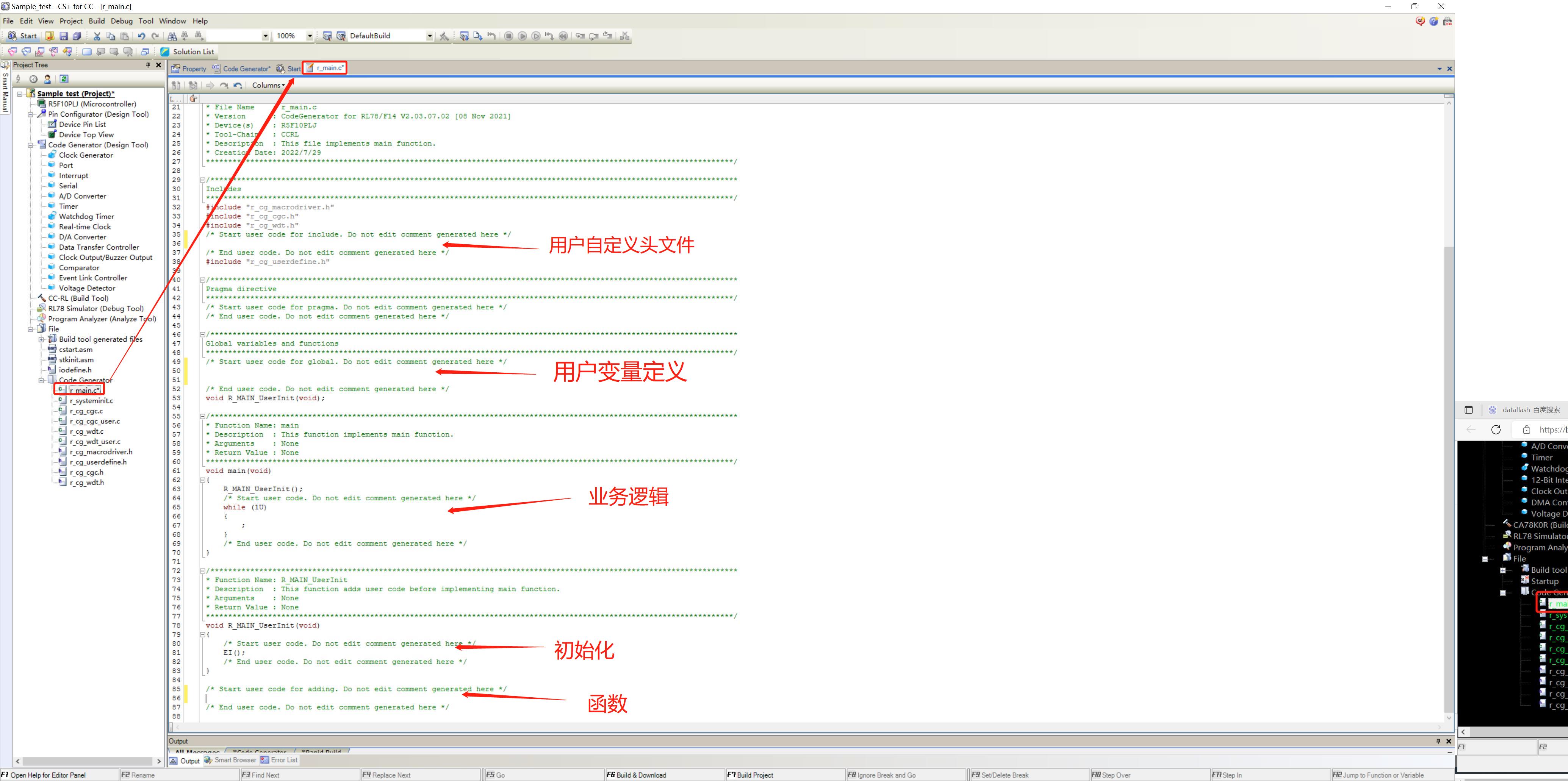This screenshot has width=1568, height=781.
Task: Select Device Pin List in the tree
Action: point(82,125)
